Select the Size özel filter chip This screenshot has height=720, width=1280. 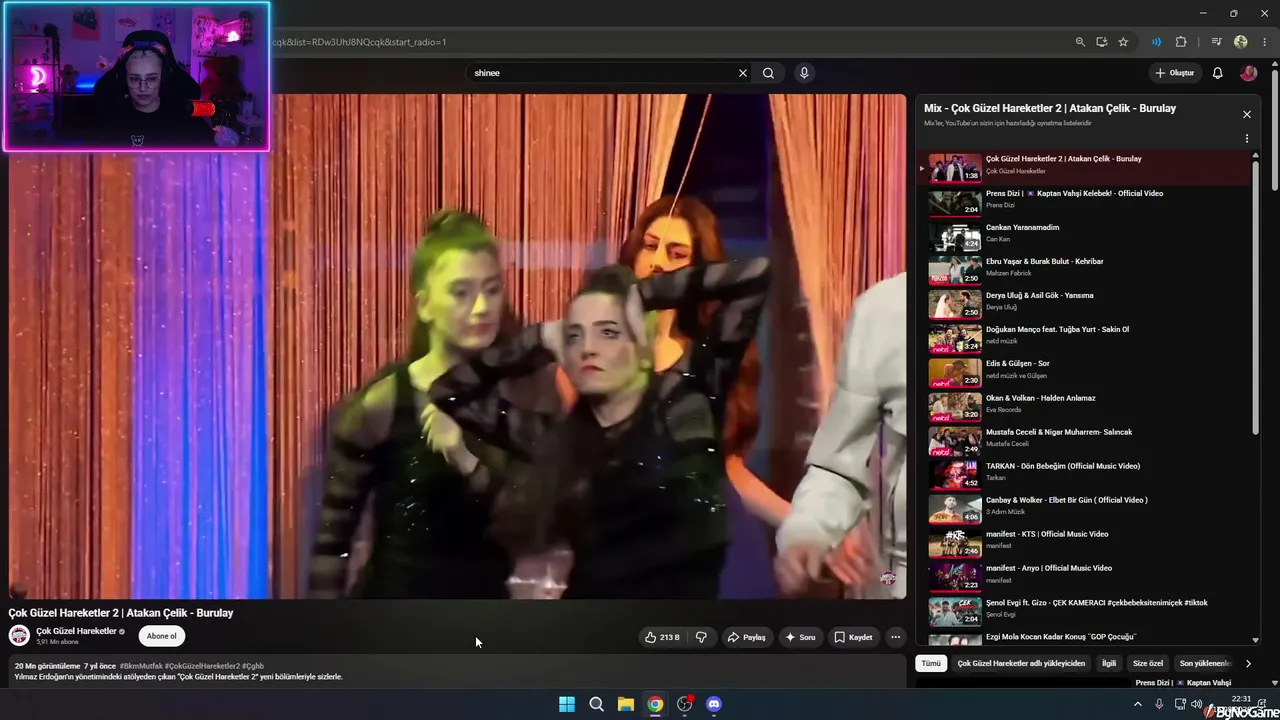point(1148,663)
